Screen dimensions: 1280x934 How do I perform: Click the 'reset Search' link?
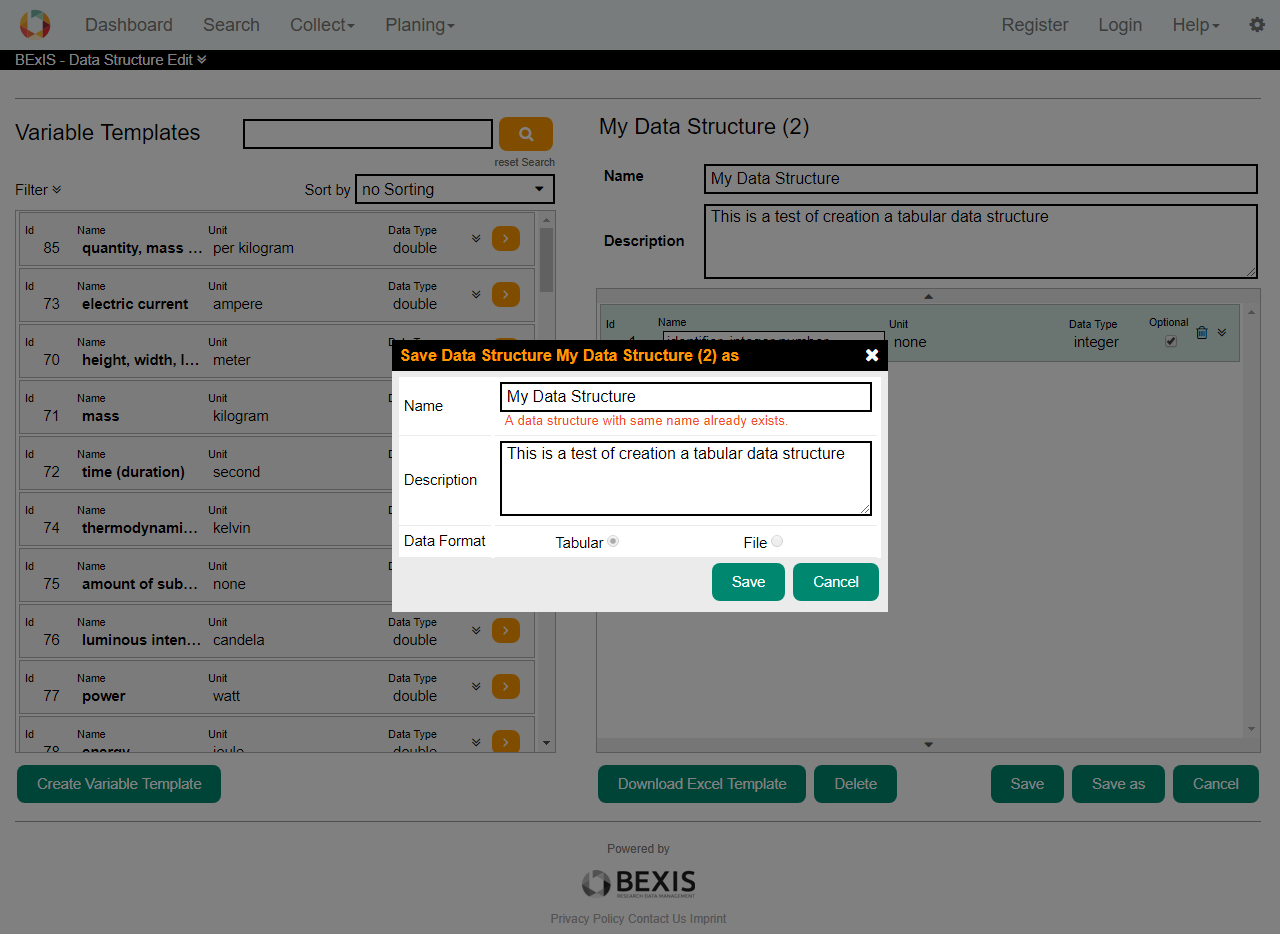(524, 162)
